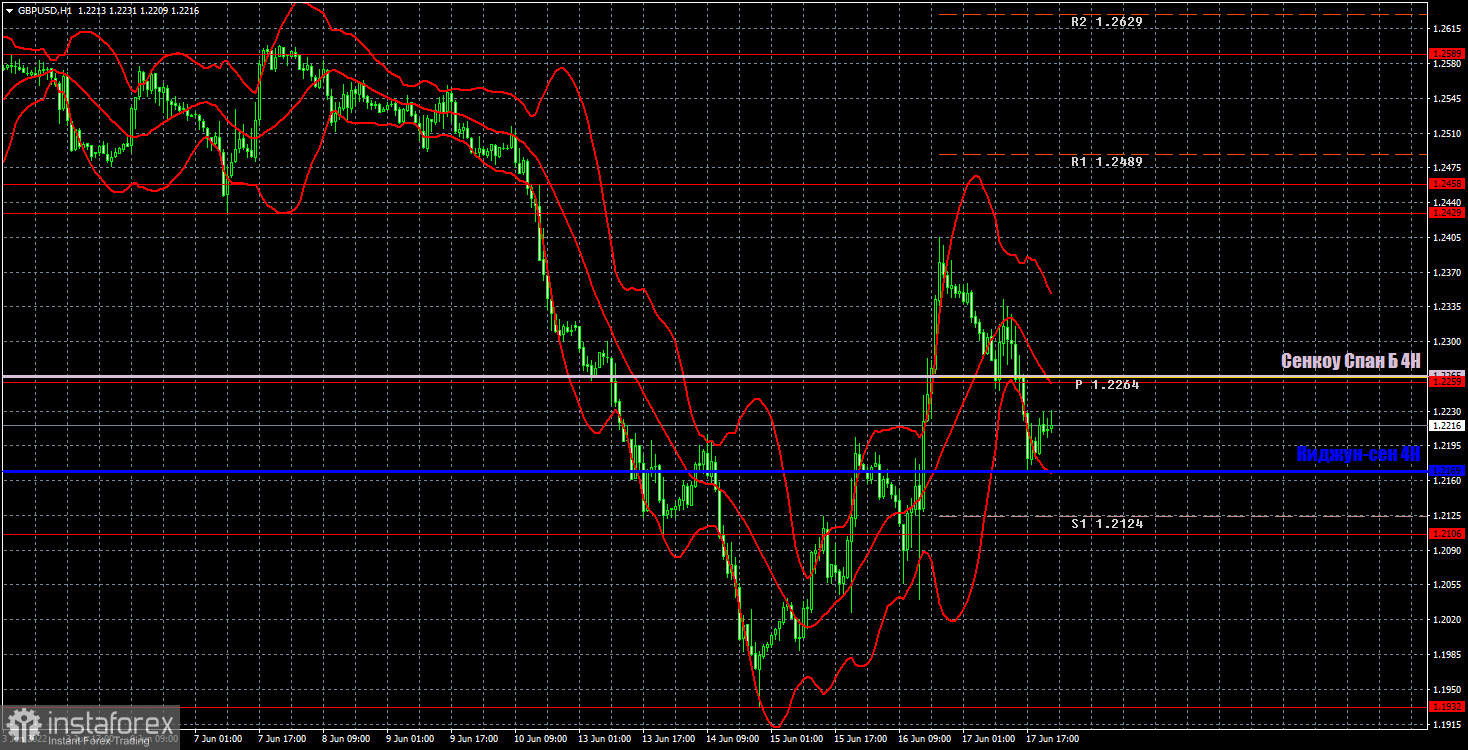
Task: Click the 1.2335 price axis value
Action: tap(1447, 307)
